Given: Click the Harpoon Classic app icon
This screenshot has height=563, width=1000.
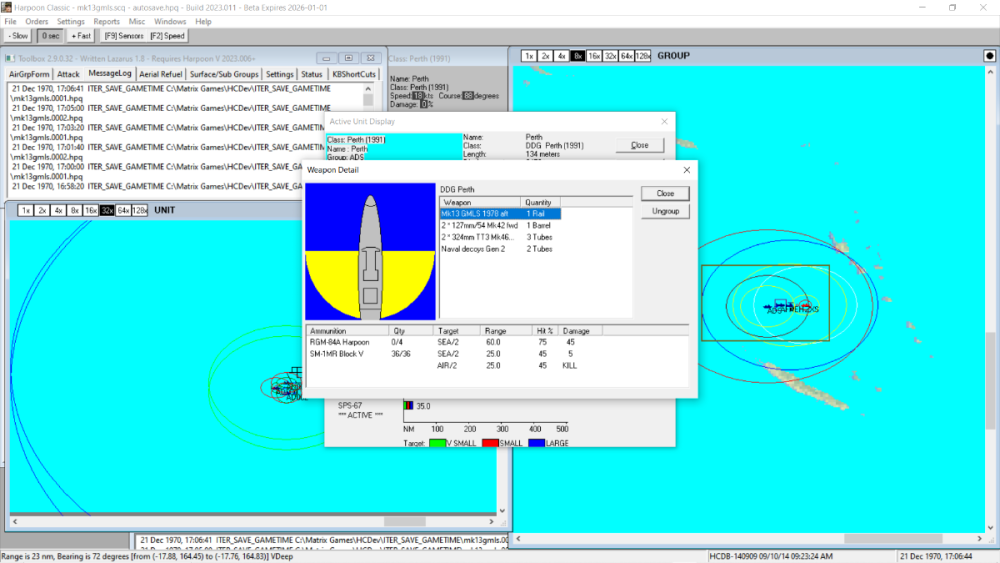Looking at the screenshot, I should pyautogui.click(x=6, y=7).
